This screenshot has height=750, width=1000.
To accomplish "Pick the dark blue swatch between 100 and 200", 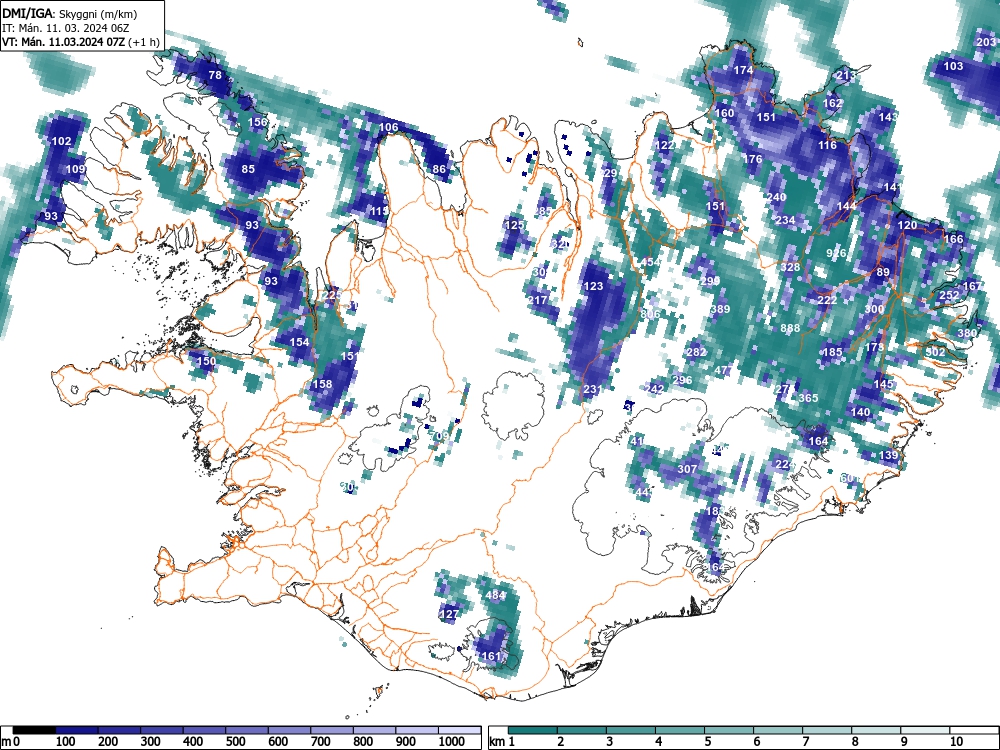I will (x=77, y=730).
